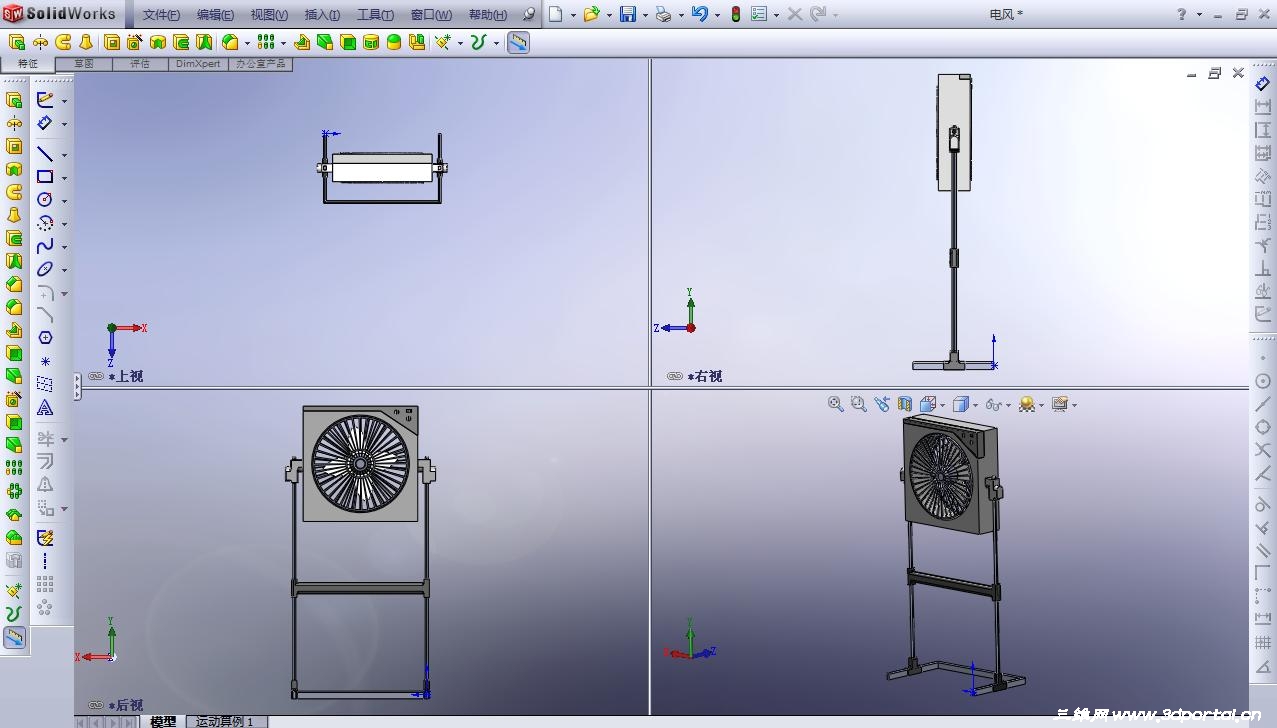Switch to the 评估 tab
The height and width of the screenshot is (728, 1277).
pyautogui.click(x=140, y=63)
